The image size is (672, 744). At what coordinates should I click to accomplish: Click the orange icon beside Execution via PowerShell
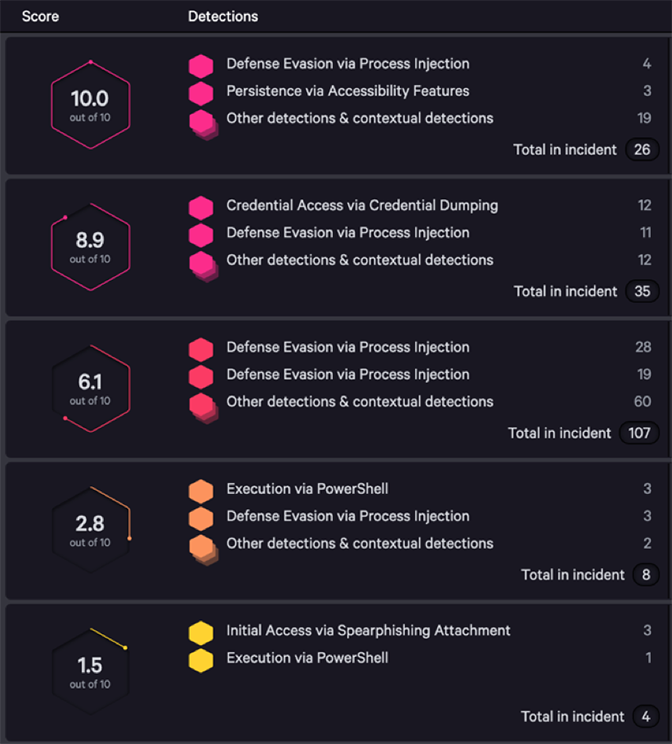(201, 491)
